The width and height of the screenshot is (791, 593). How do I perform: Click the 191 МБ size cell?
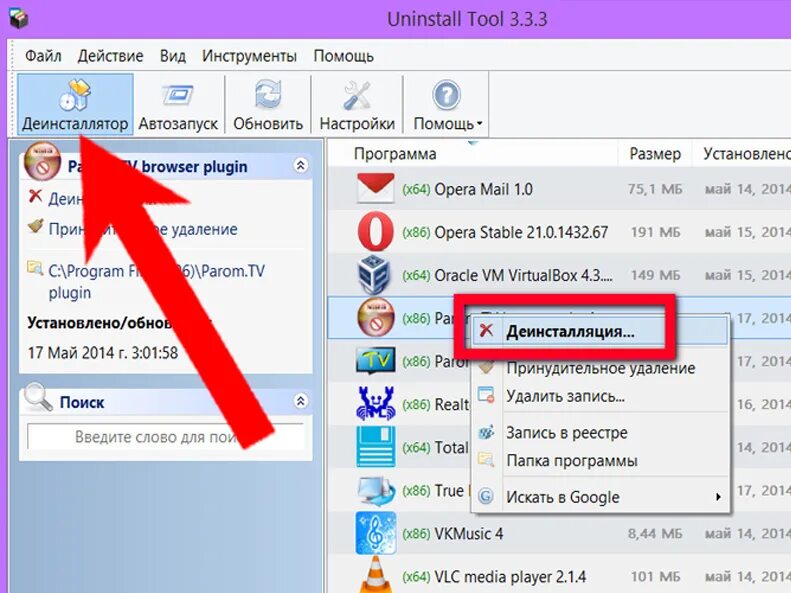[x=656, y=232]
